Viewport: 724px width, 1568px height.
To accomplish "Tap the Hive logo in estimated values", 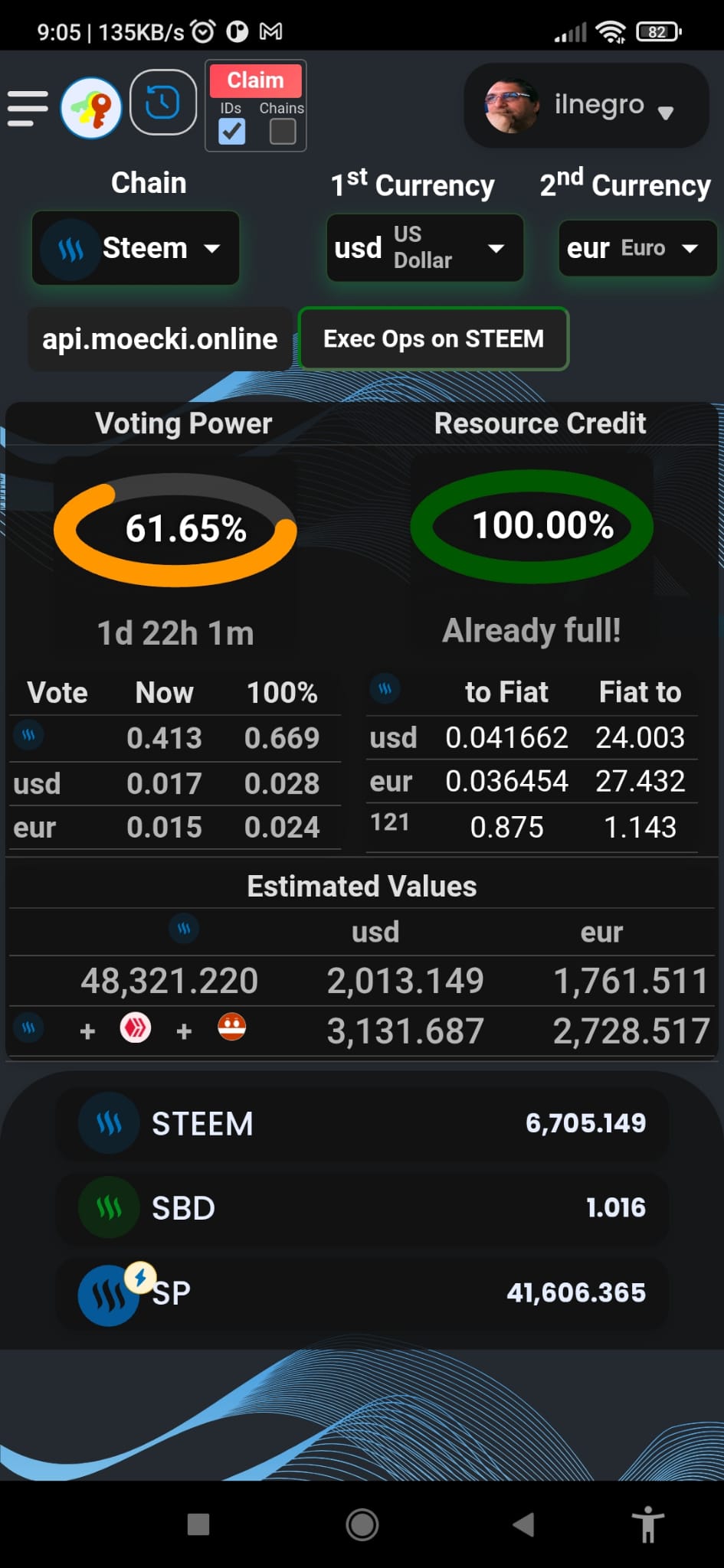I will 136,1027.
